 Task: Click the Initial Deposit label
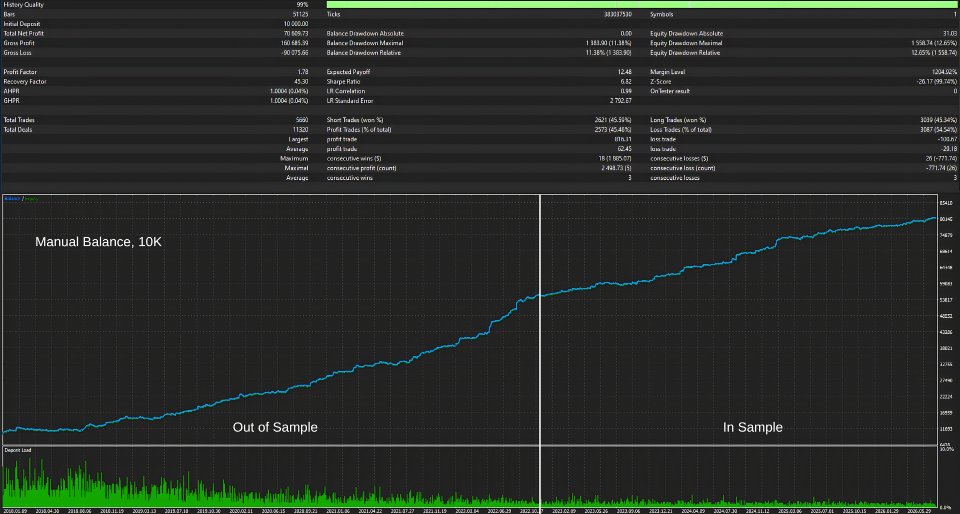pyautogui.click(x=21, y=24)
